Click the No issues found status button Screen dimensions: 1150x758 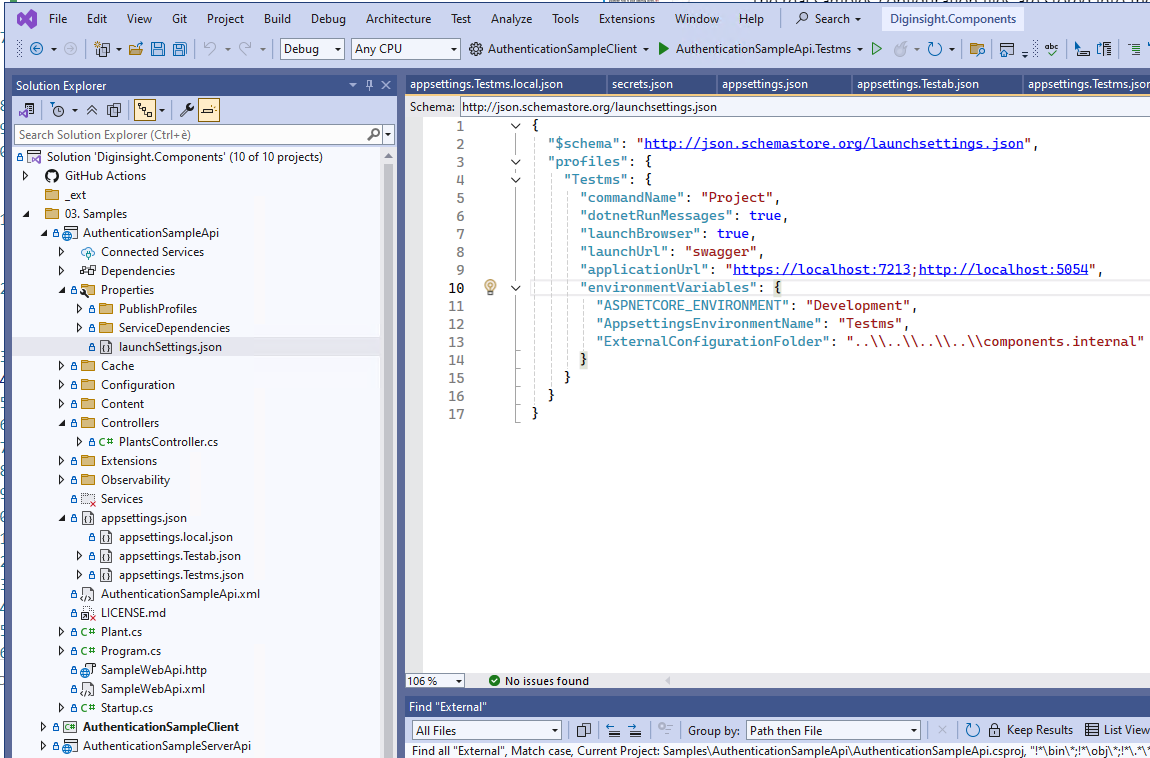(538, 680)
